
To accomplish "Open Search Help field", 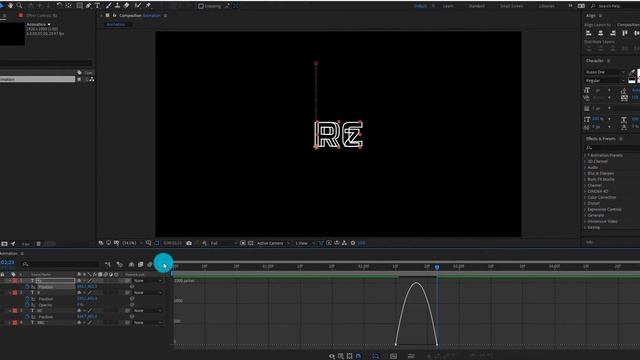I will tap(617, 6).
